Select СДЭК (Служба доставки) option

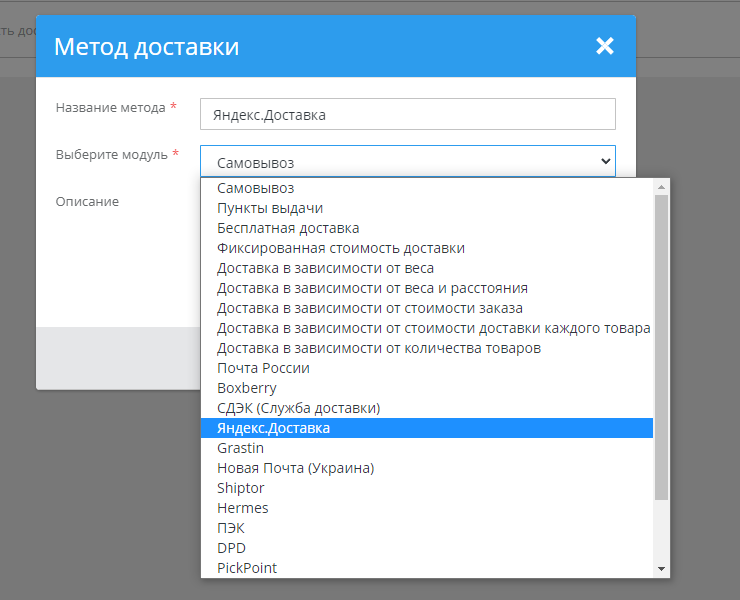[x=298, y=408]
